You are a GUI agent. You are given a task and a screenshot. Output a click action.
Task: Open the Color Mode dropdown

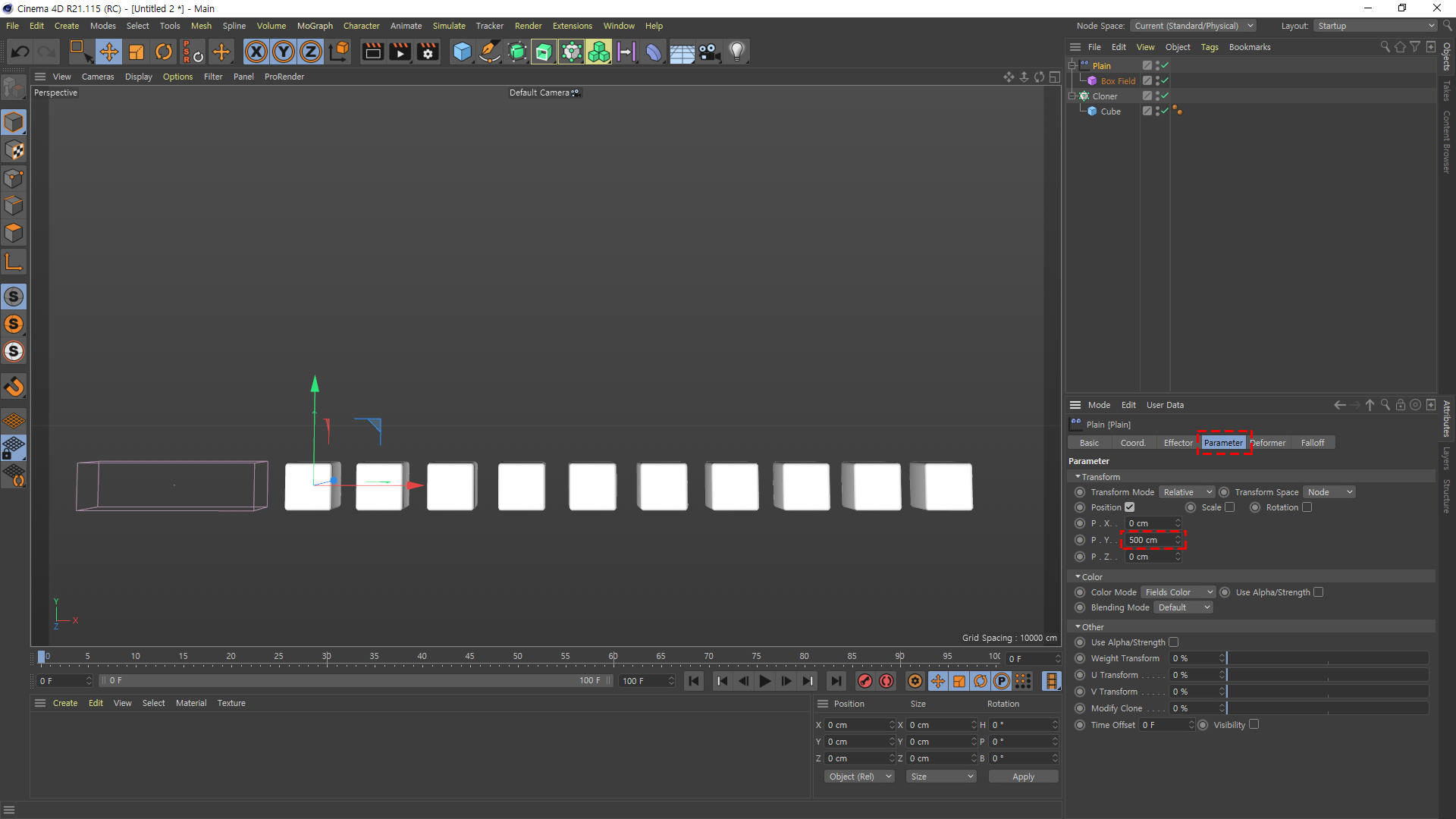coord(1178,592)
